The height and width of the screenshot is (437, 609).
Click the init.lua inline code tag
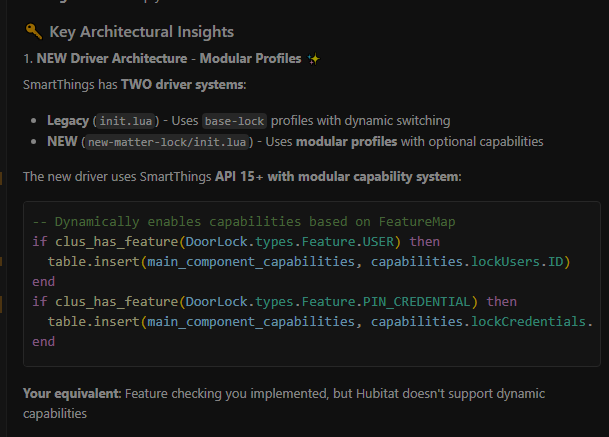(130, 121)
